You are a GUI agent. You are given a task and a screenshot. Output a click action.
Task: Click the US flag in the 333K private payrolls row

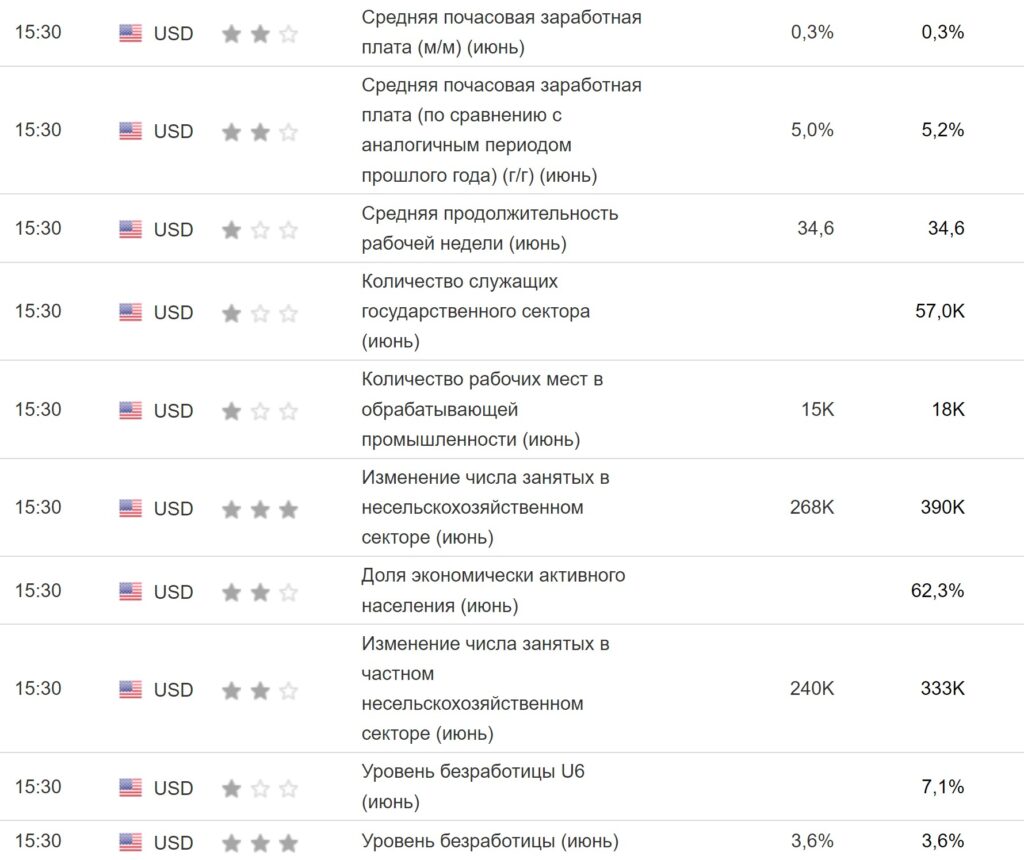pyautogui.click(x=130, y=690)
